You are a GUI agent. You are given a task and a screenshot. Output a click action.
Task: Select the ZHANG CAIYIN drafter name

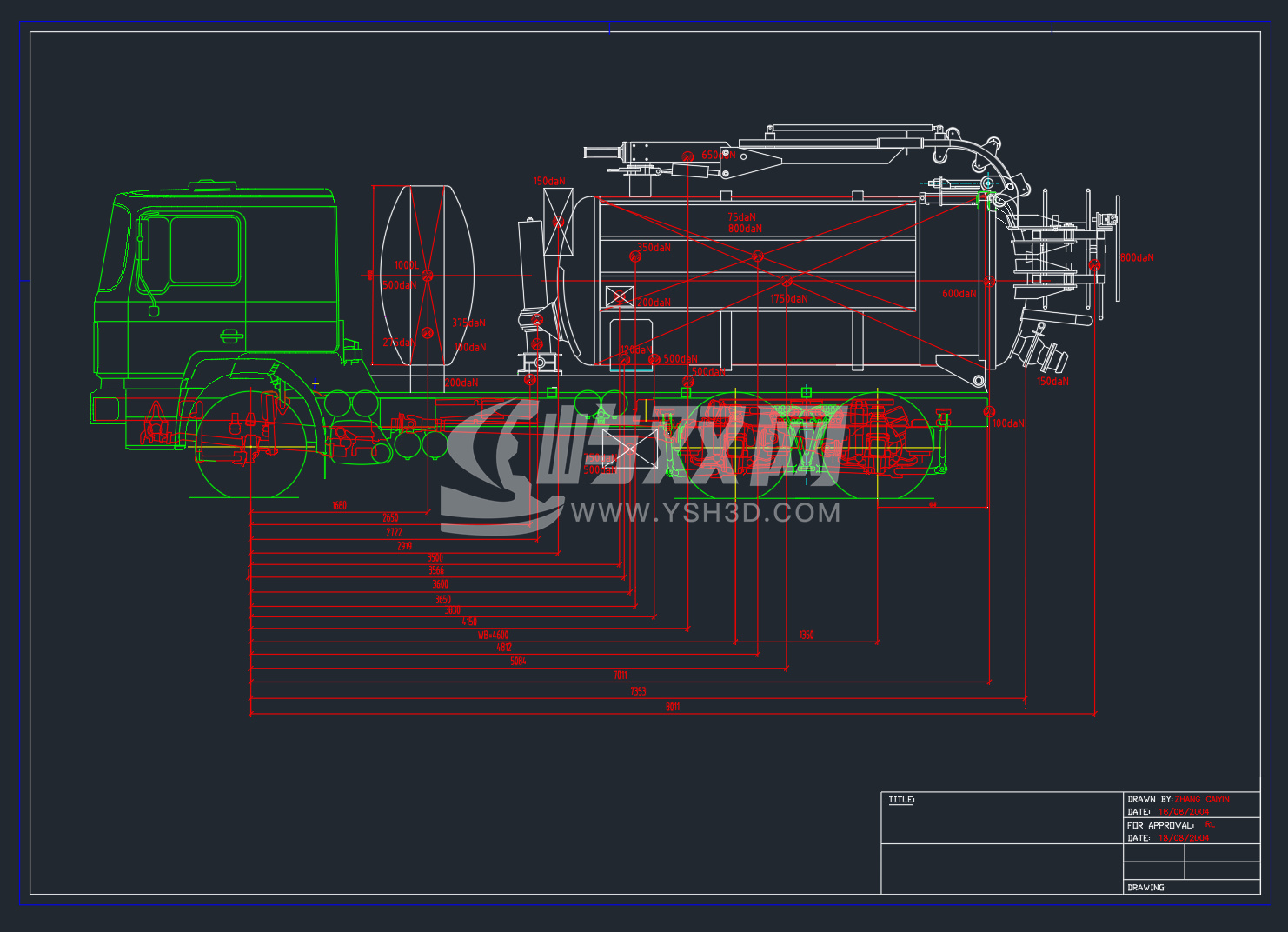1203,799
